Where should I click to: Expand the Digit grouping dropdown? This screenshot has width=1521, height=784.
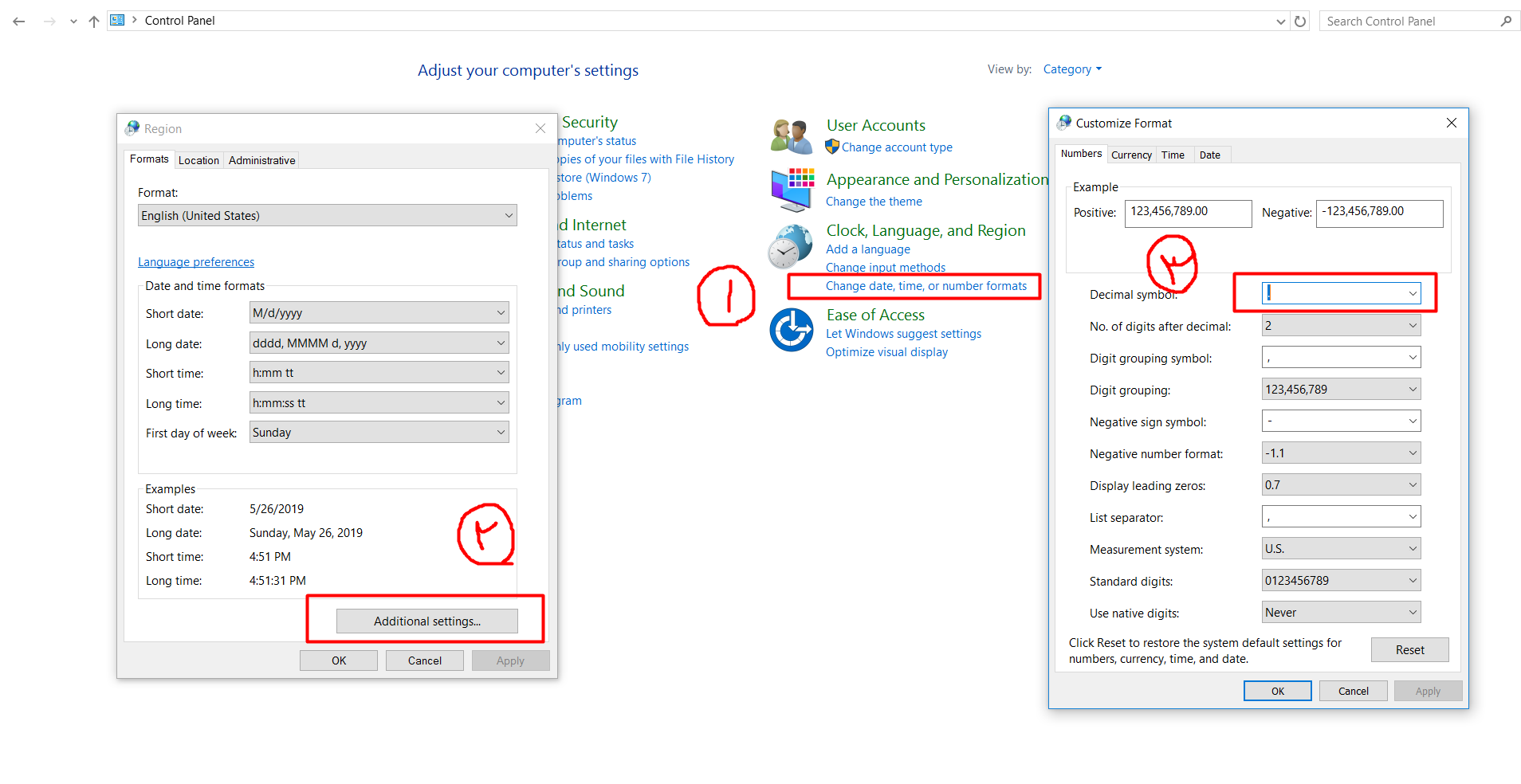pos(1341,389)
